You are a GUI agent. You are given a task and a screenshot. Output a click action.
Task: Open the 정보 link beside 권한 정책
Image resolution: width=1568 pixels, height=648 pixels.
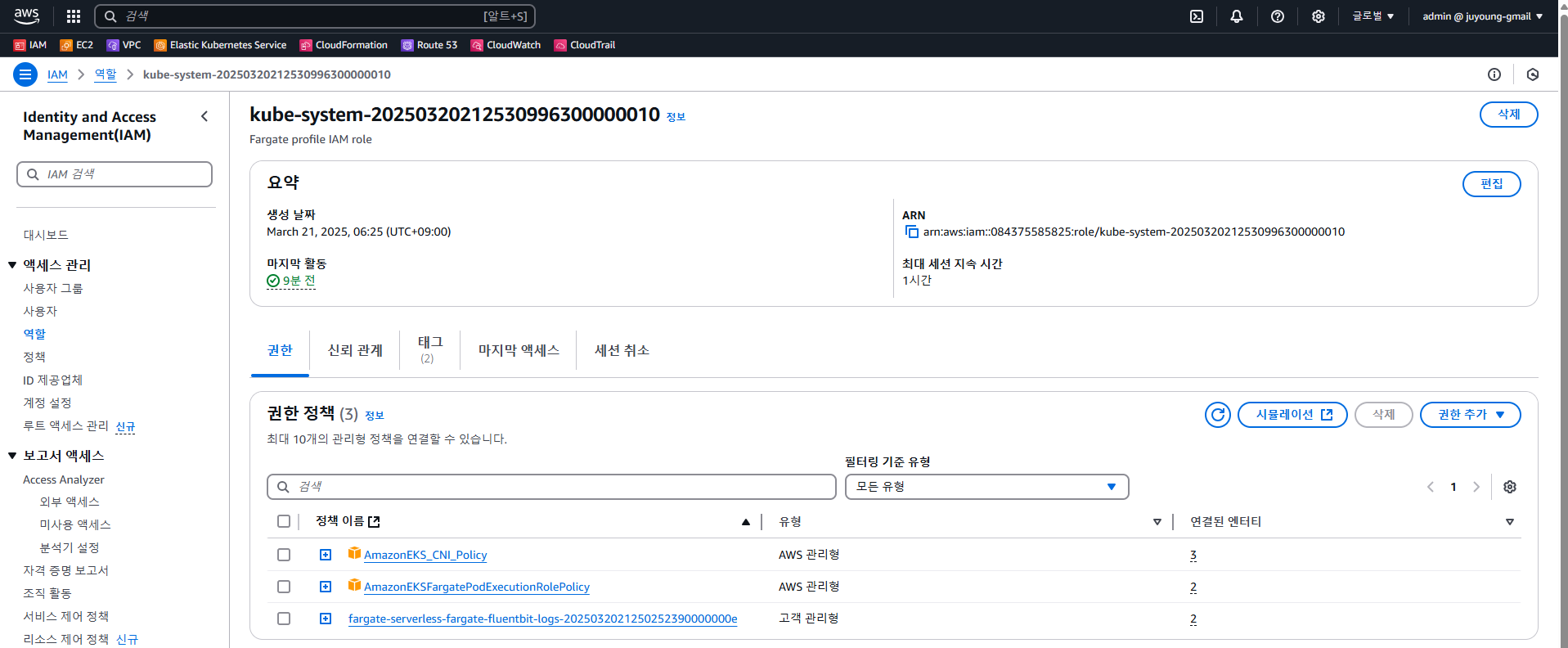click(375, 416)
